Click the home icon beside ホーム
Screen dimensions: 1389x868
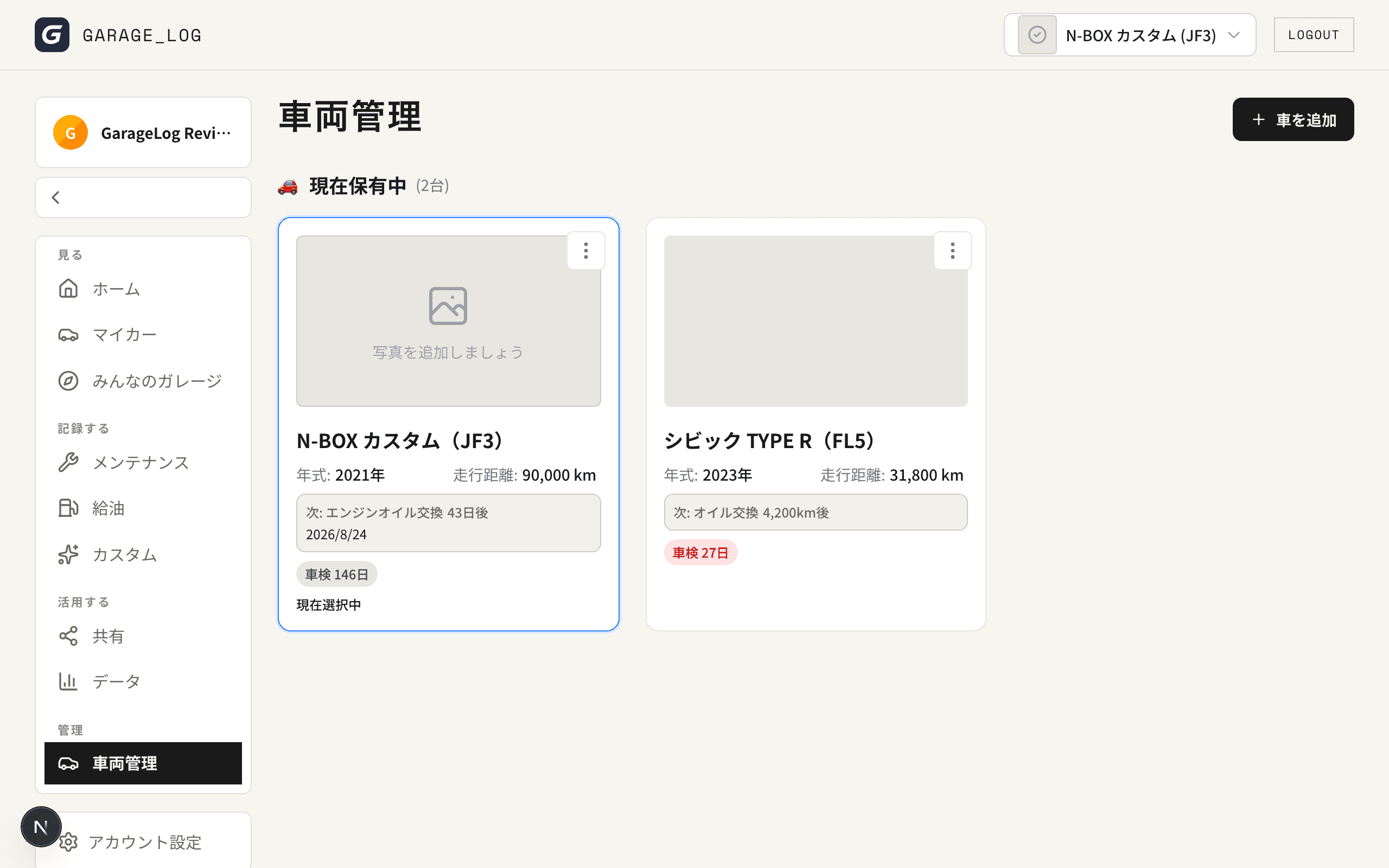(x=68, y=288)
